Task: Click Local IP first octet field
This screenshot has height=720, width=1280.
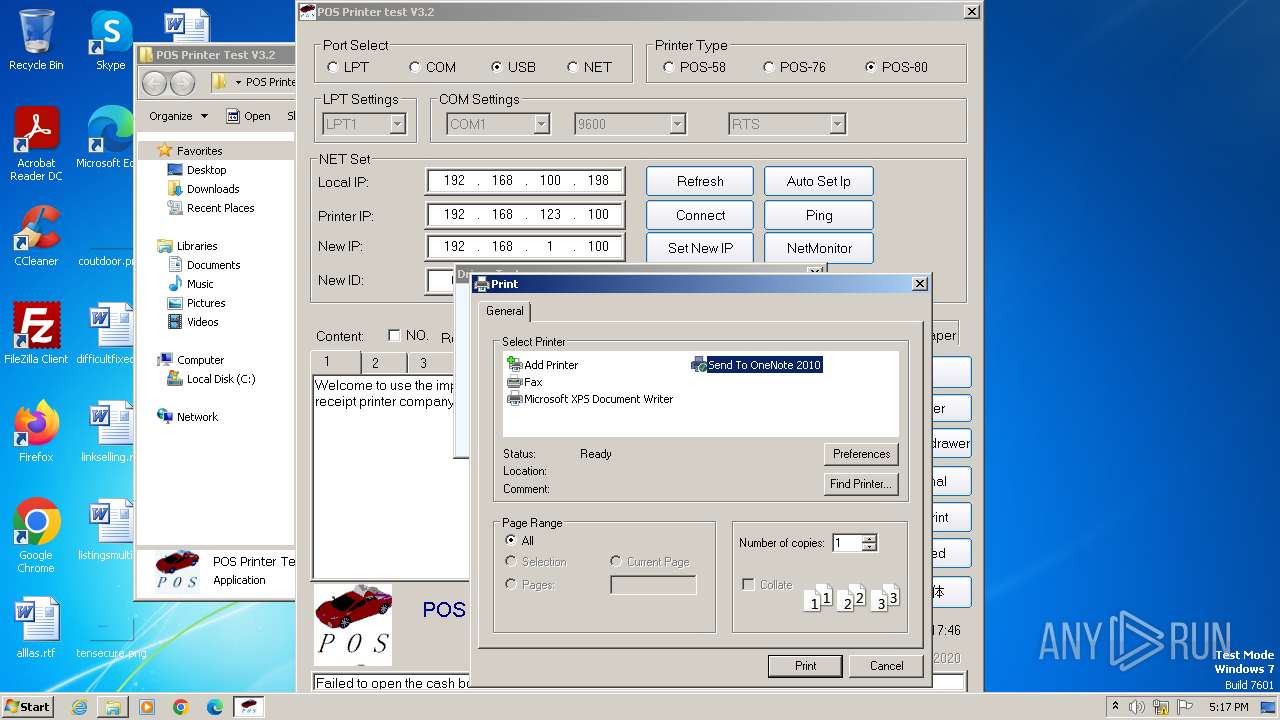Action: click(454, 181)
